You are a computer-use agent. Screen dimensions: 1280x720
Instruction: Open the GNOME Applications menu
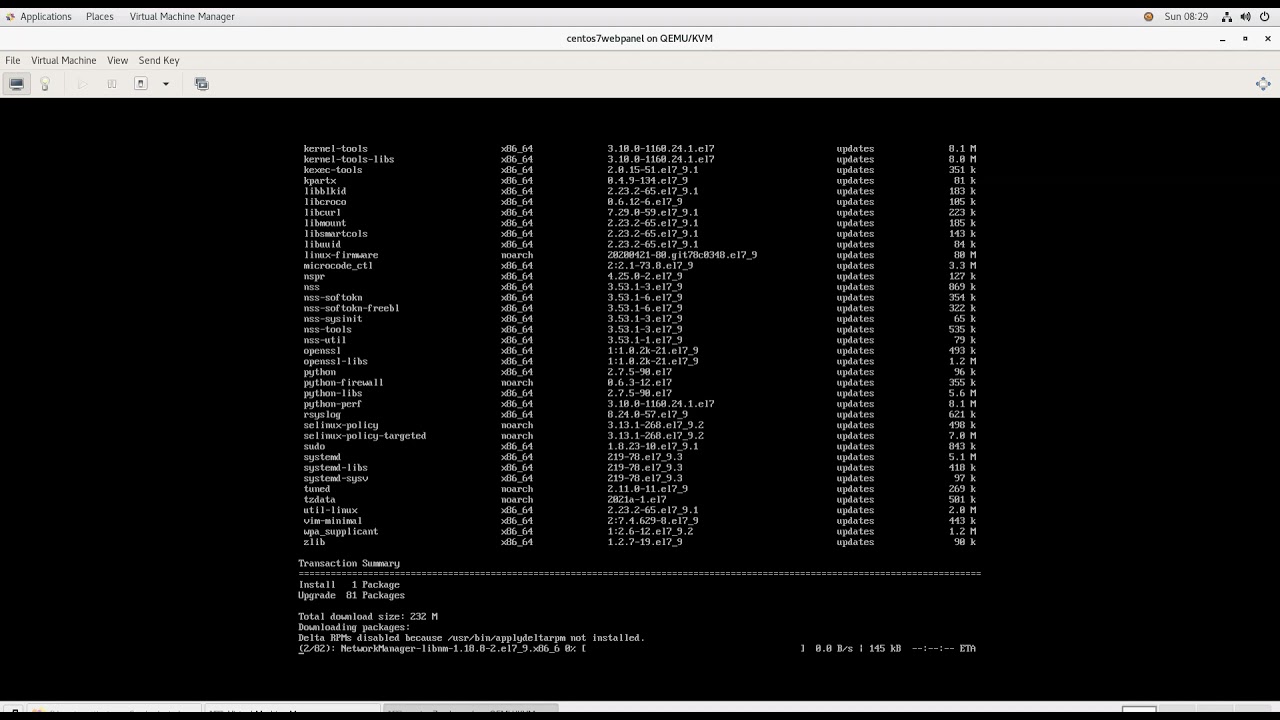click(38, 16)
